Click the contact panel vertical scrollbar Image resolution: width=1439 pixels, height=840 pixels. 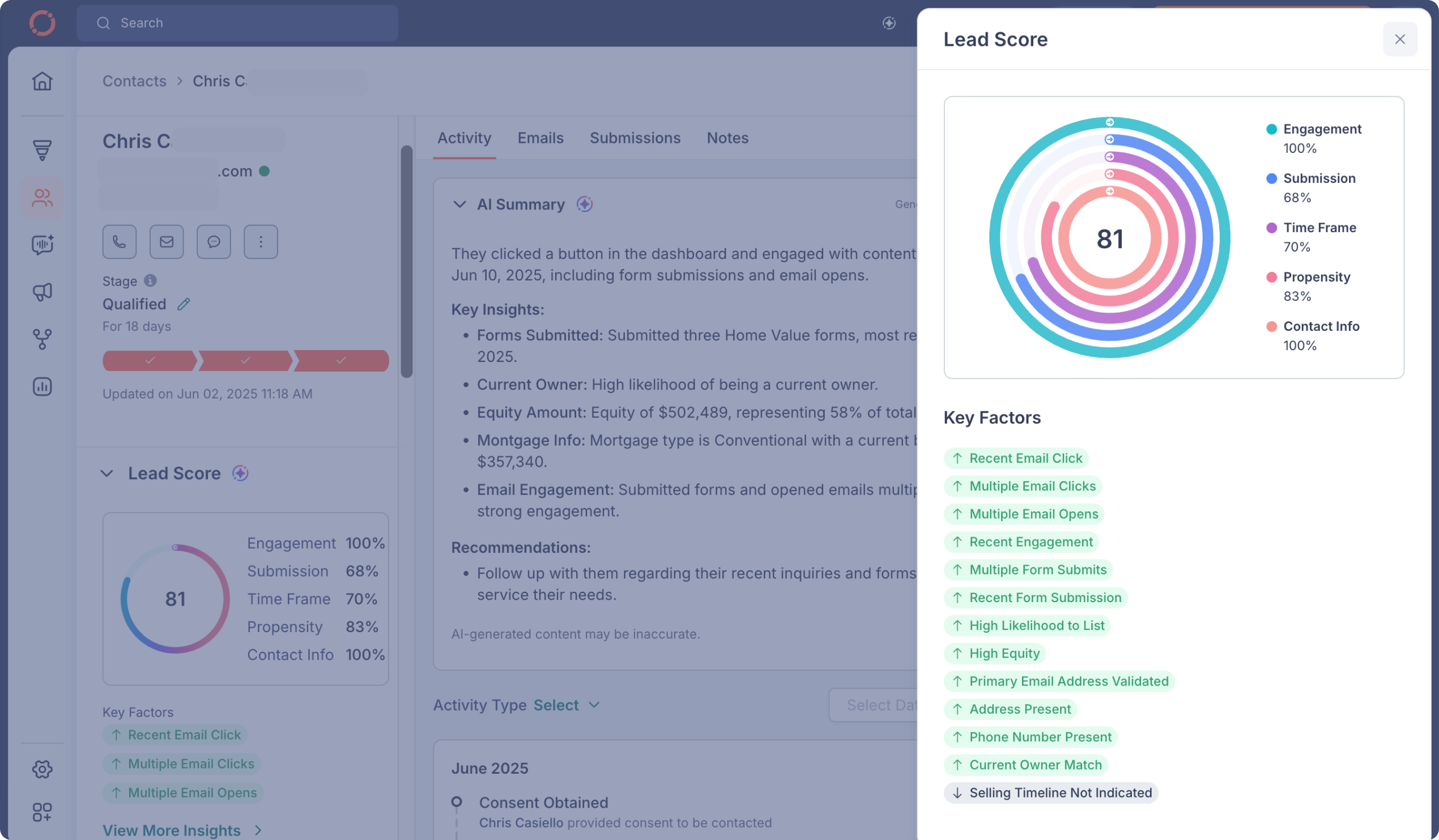[407, 262]
